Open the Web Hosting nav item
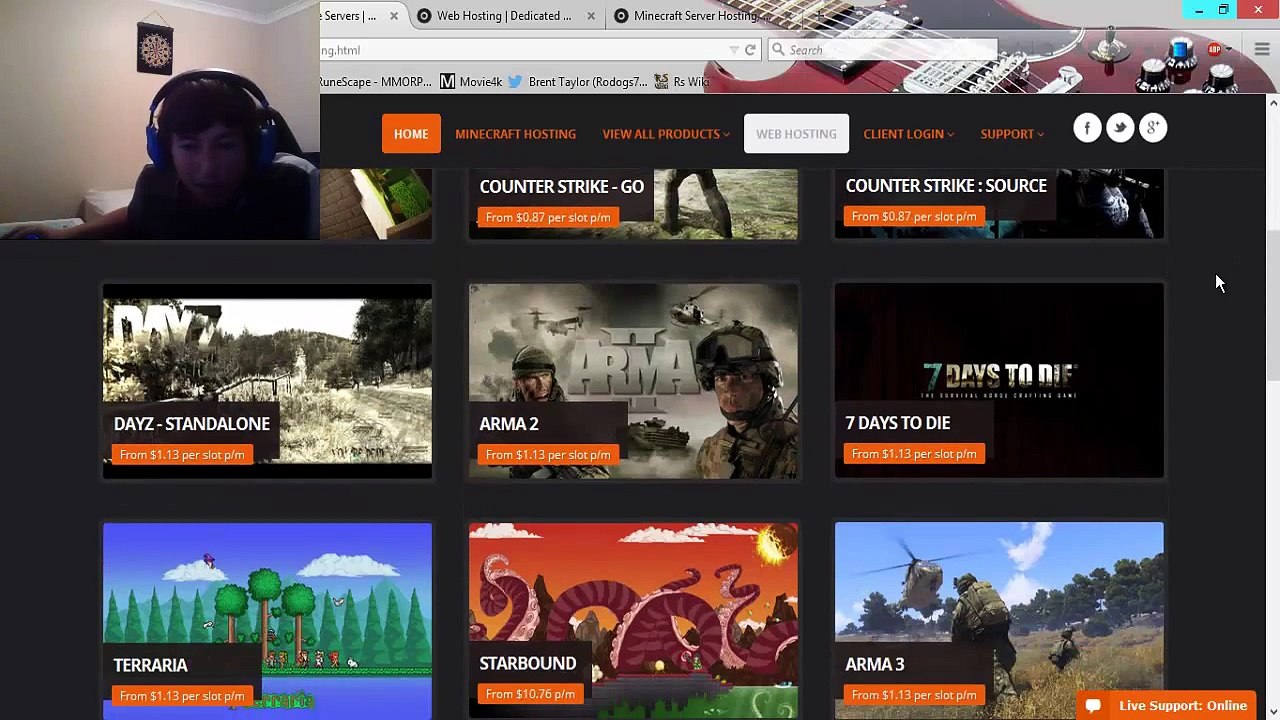 [x=796, y=134]
